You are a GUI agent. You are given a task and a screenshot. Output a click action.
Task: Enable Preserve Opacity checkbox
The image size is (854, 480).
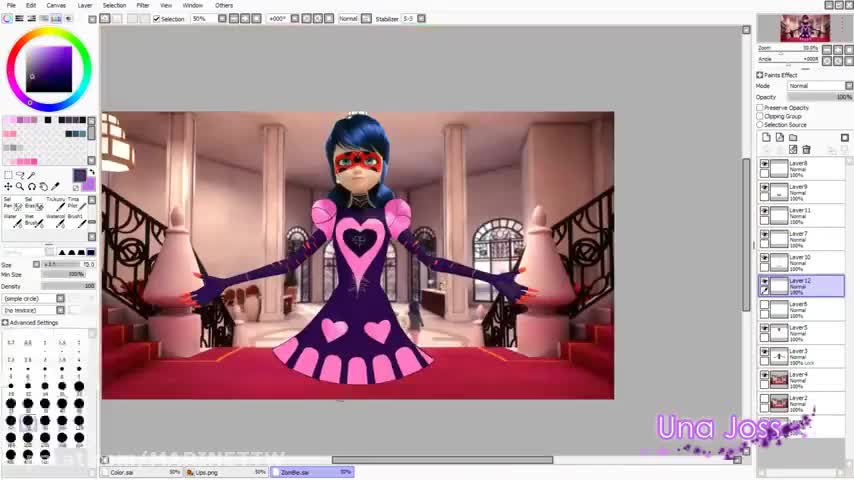(x=760, y=108)
